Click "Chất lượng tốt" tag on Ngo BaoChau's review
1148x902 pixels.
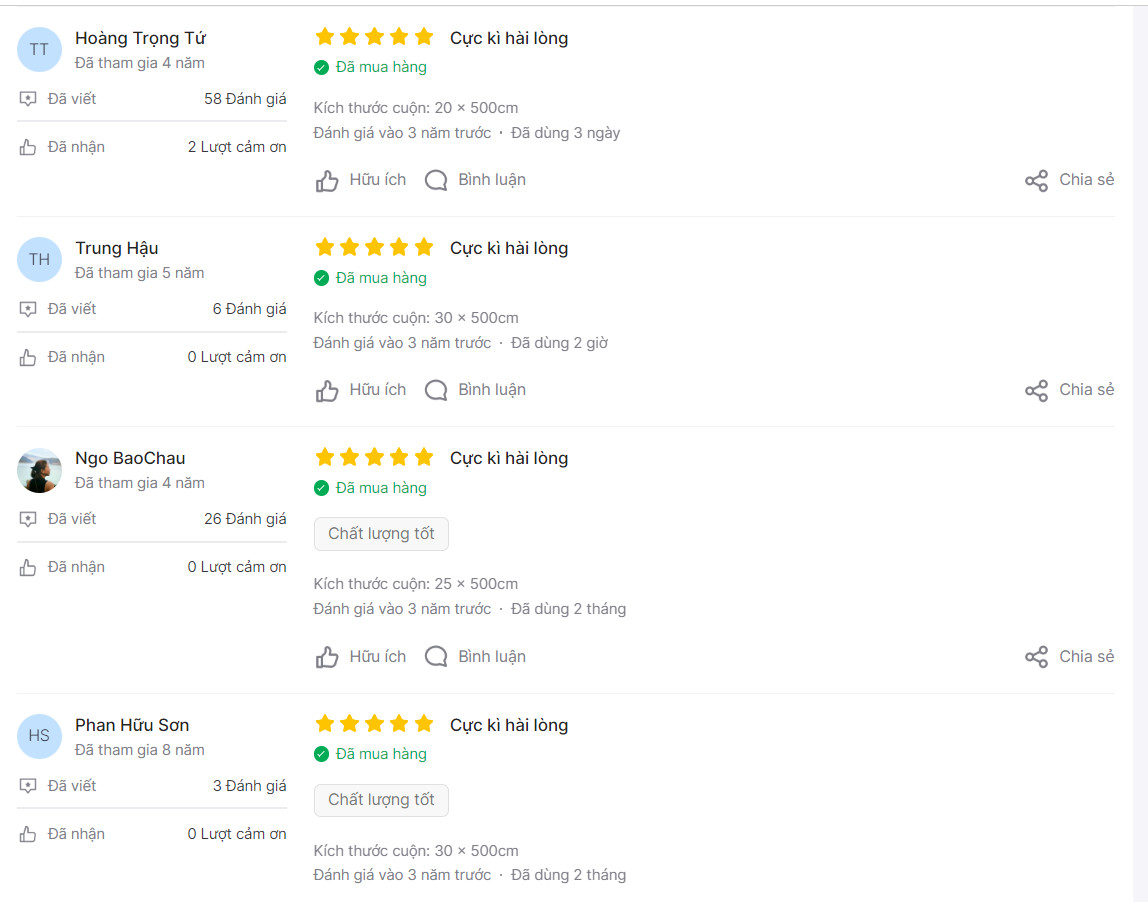(x=381, y=534)
